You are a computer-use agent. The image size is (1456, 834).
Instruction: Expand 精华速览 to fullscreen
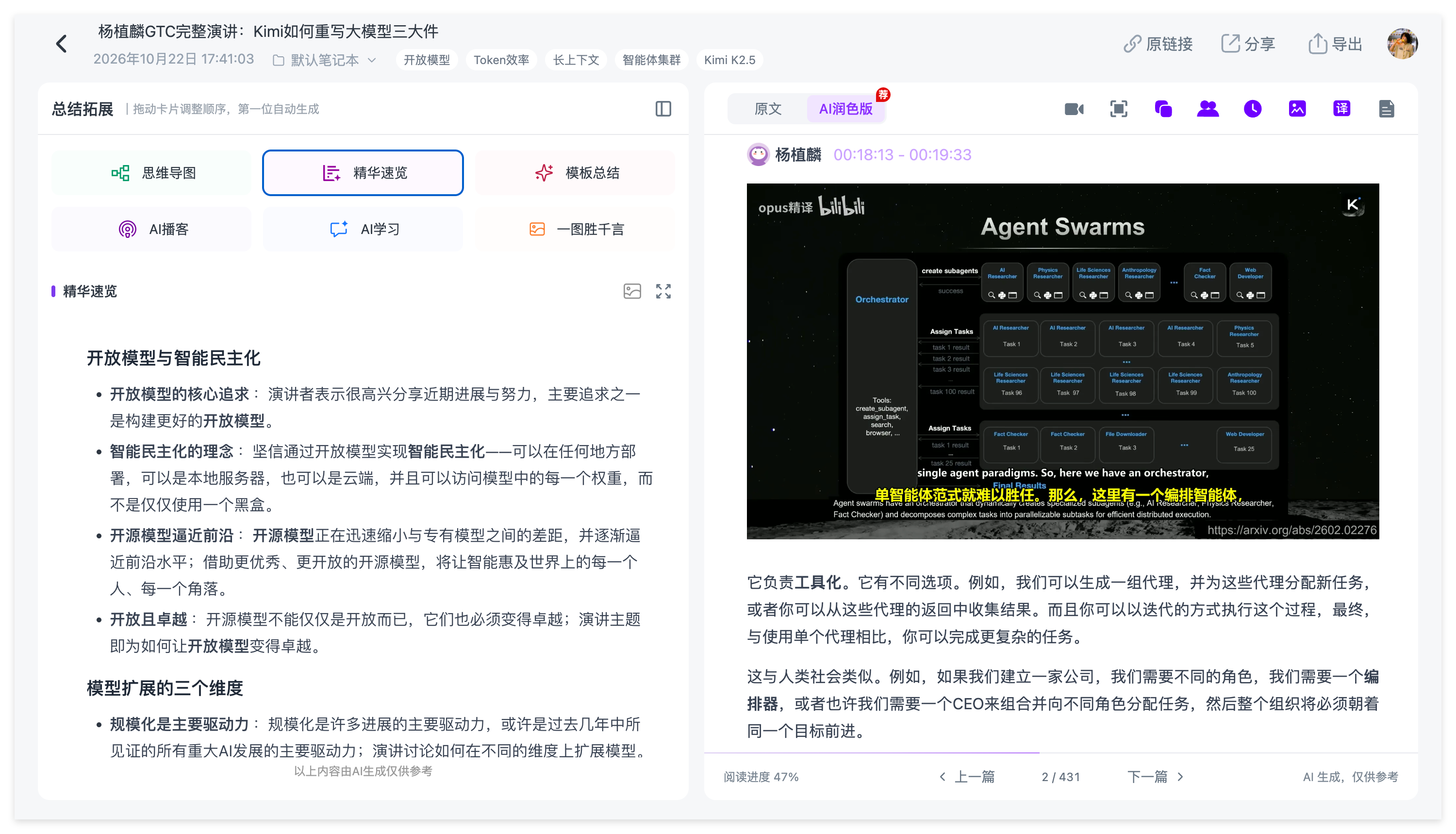(x=663, y=291)
